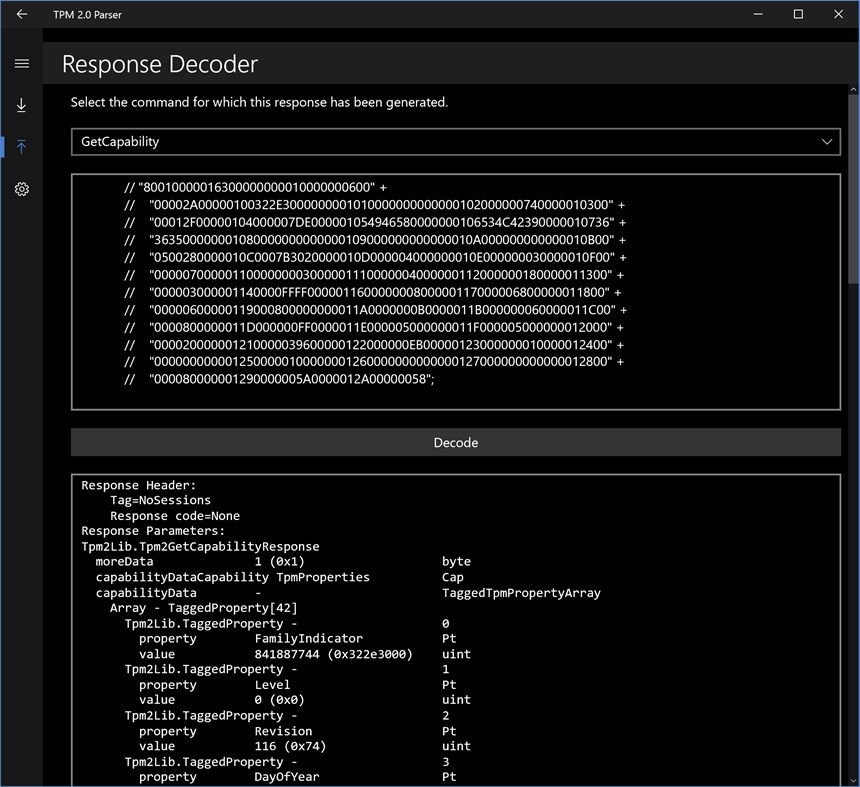Click the value '116 (0x74)'
This screenshot has width=860, height=787.
coord(290,746)
